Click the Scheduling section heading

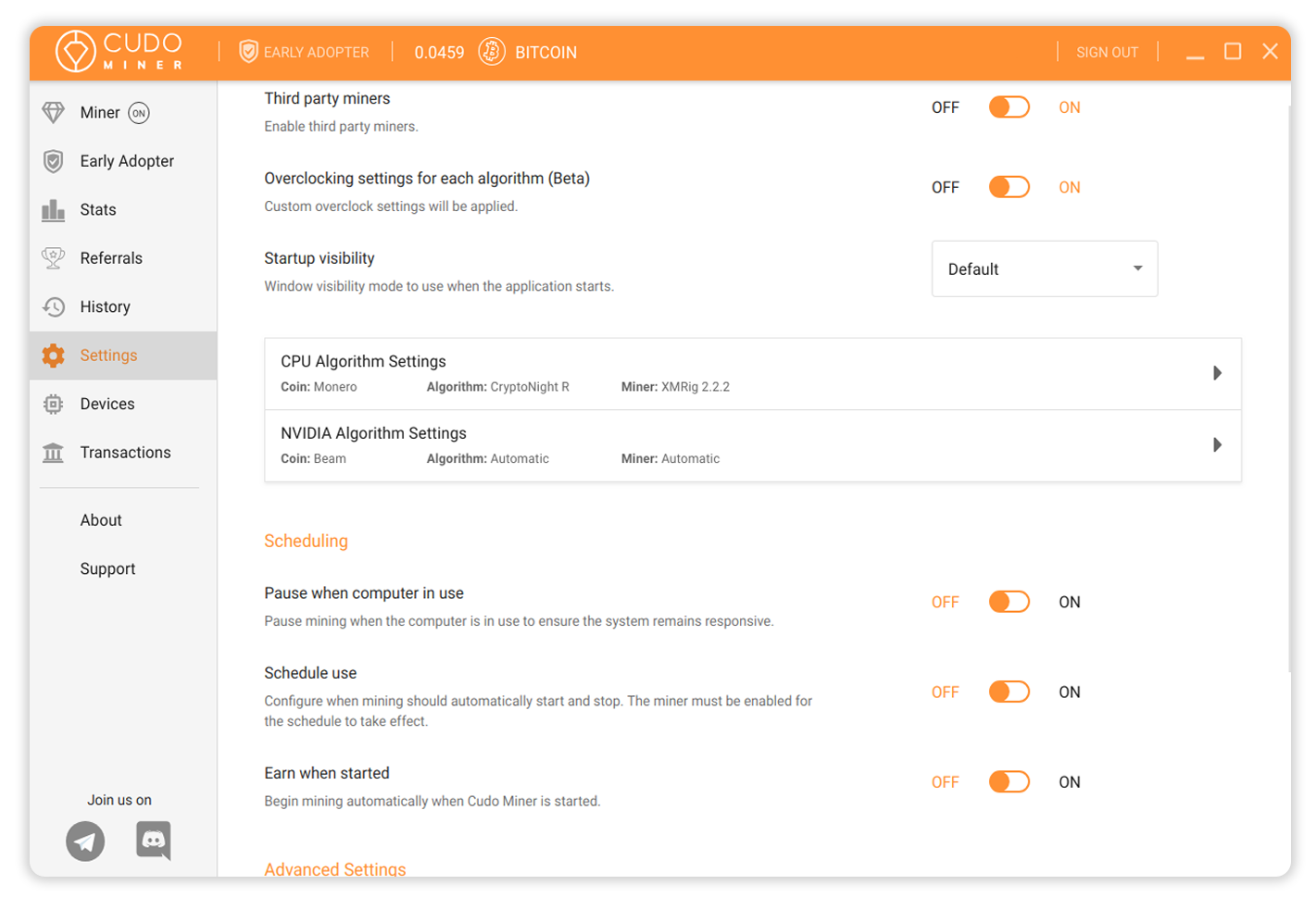(x=306, y=542)
